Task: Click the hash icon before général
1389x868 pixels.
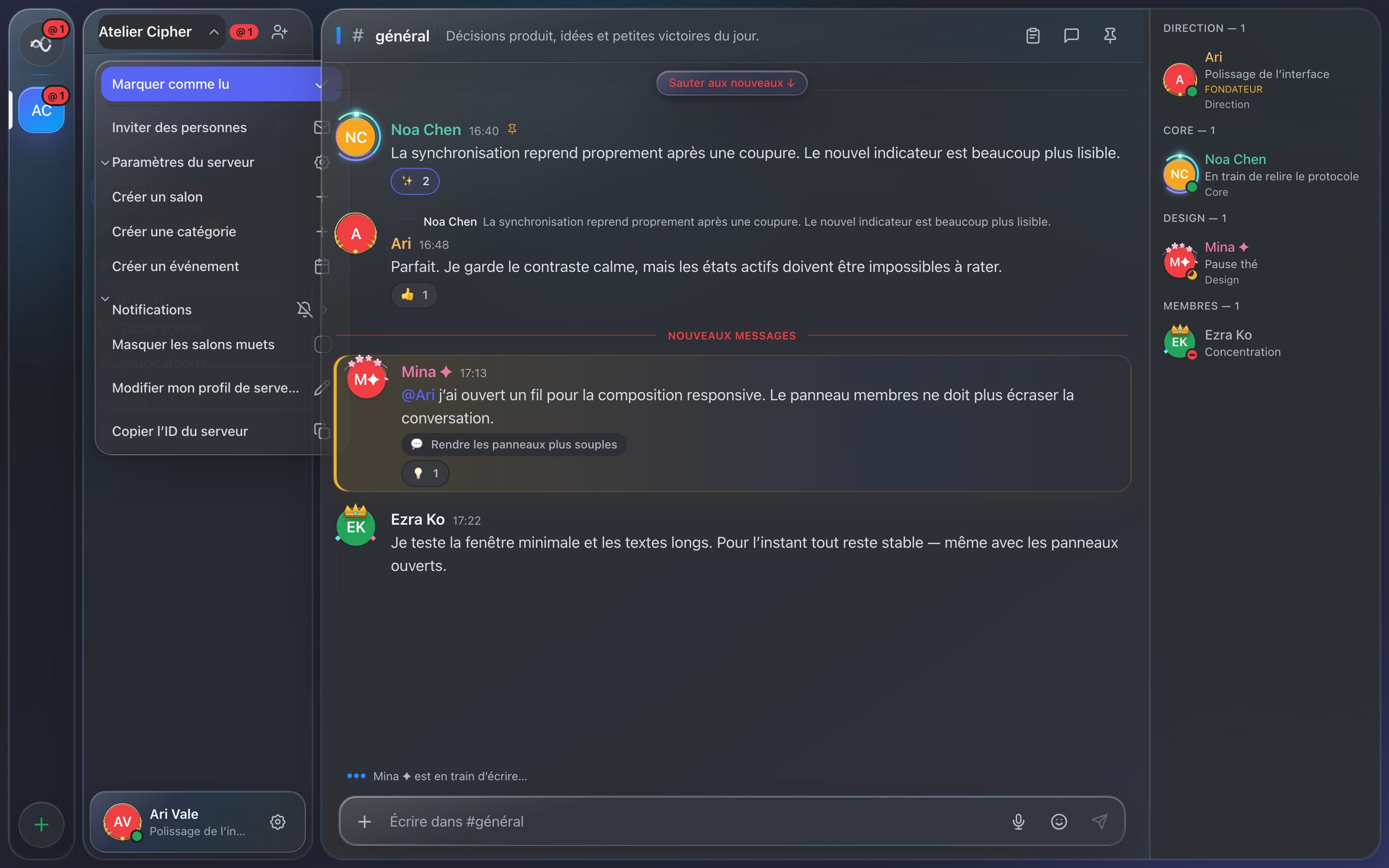Action: (x=357, y=36)
